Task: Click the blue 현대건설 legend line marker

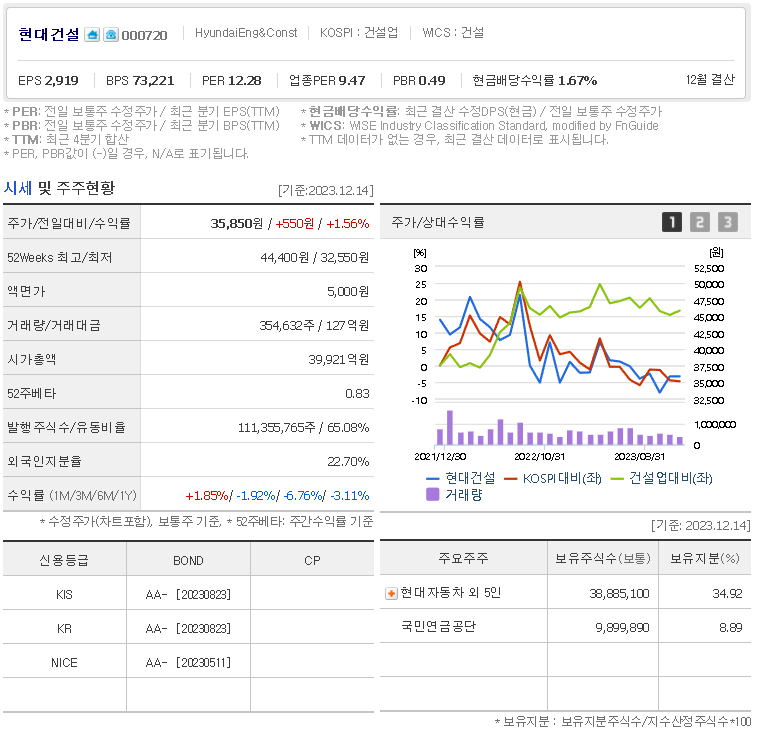Action: [x=432, y=479]
